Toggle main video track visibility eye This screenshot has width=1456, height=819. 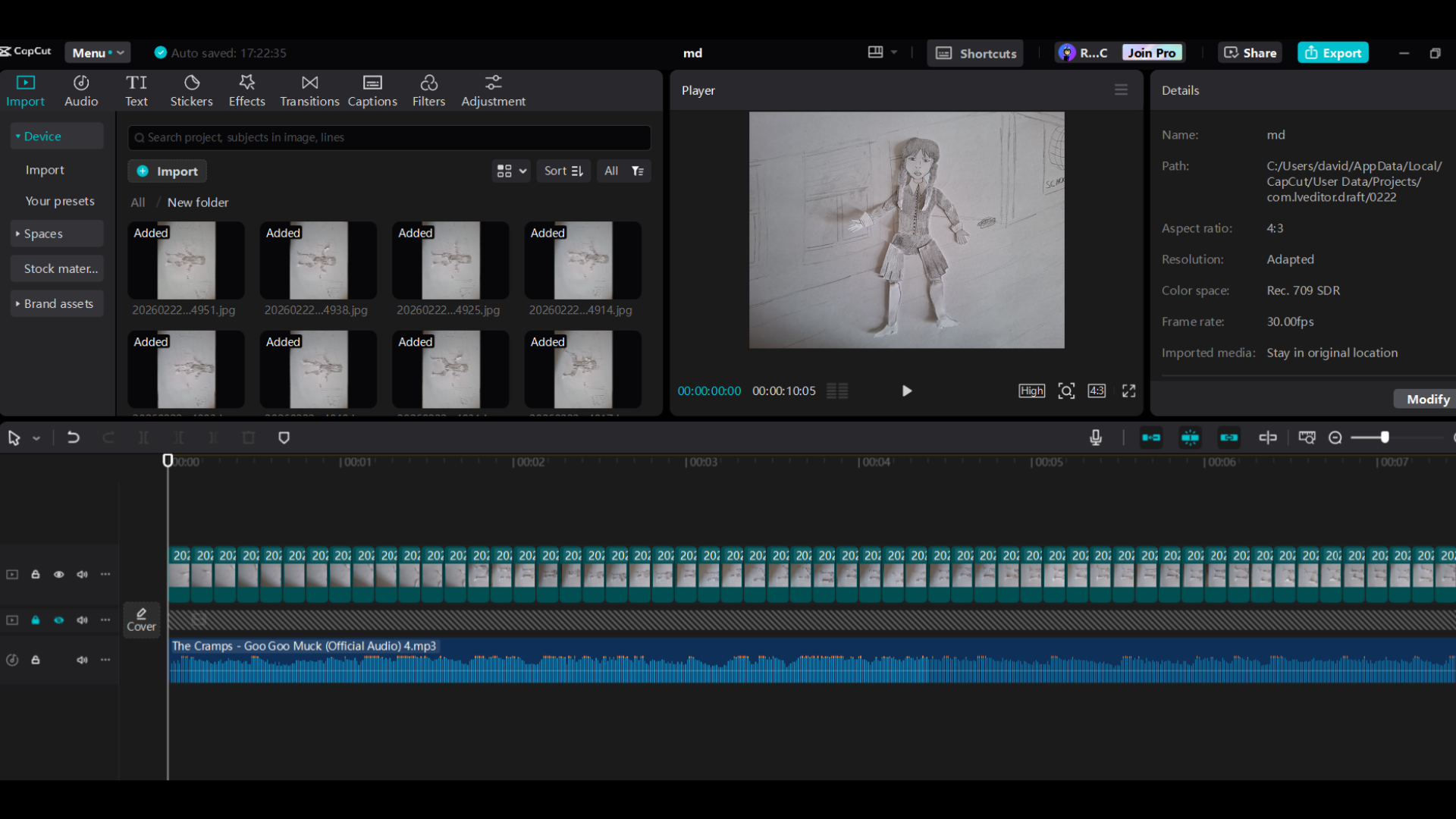click(x=58, y=574)
